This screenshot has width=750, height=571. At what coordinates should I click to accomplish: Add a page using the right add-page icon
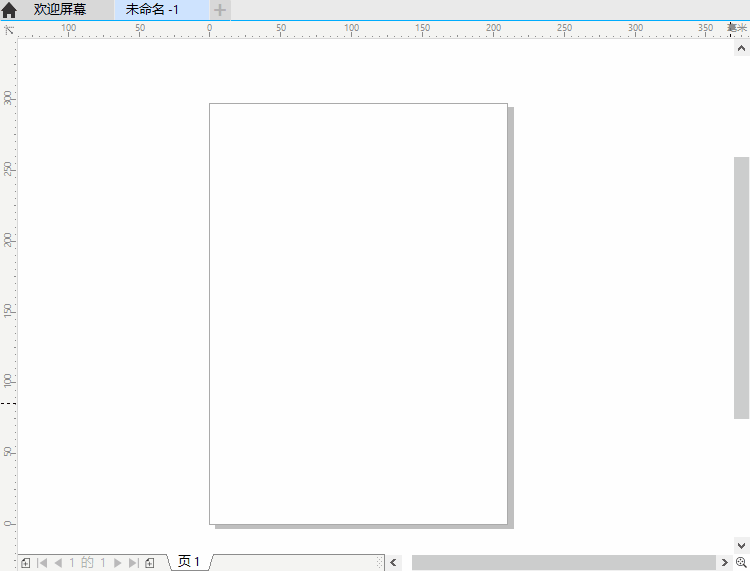click(x=150, y=563)
